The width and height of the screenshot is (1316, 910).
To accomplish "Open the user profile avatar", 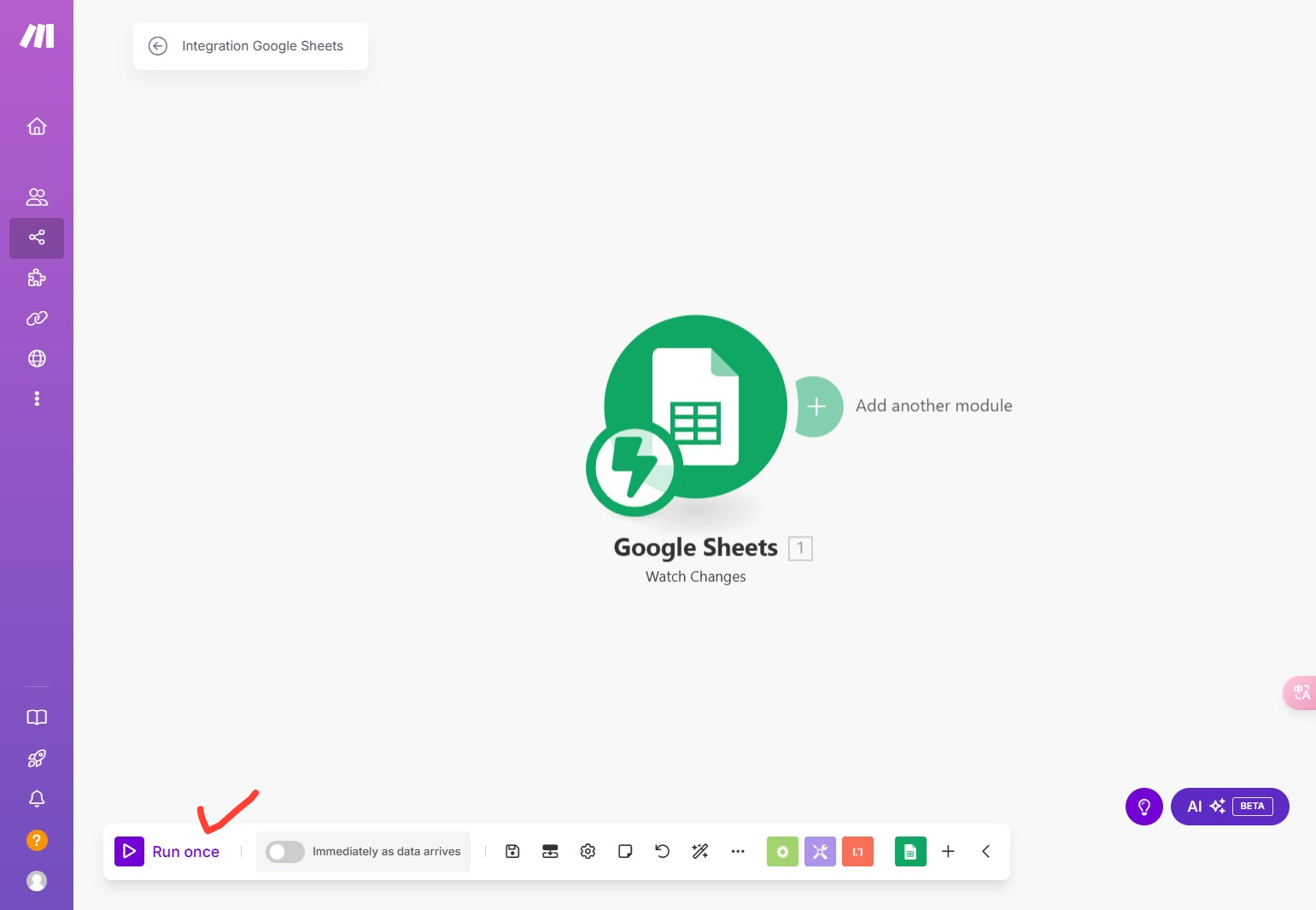I will point(37,881).
